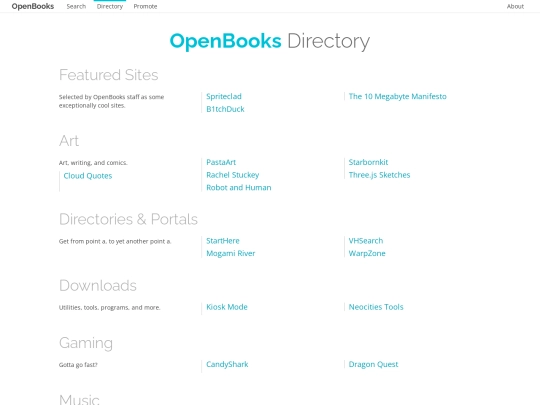Open the Cloud Quotes link
Viewport: 540px width, 405px height.
tap(88, 176)
